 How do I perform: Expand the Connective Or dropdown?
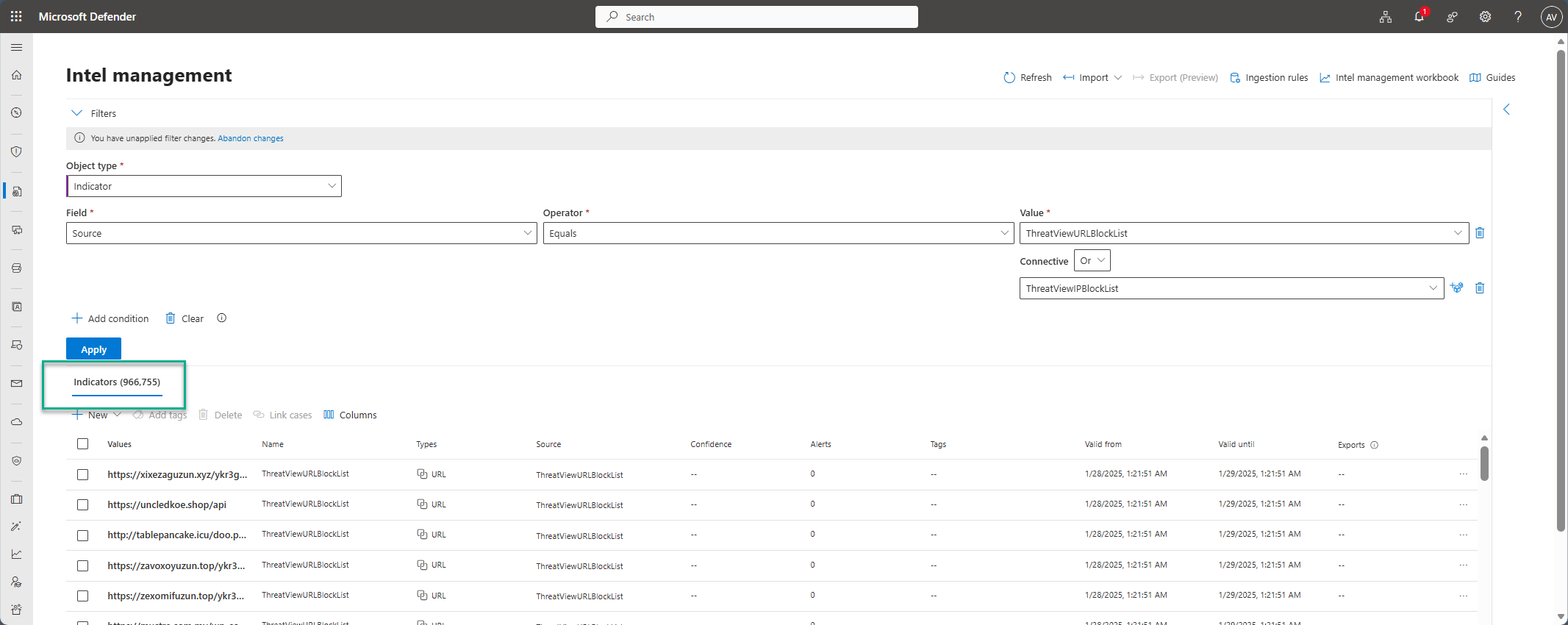point(1092,261)
